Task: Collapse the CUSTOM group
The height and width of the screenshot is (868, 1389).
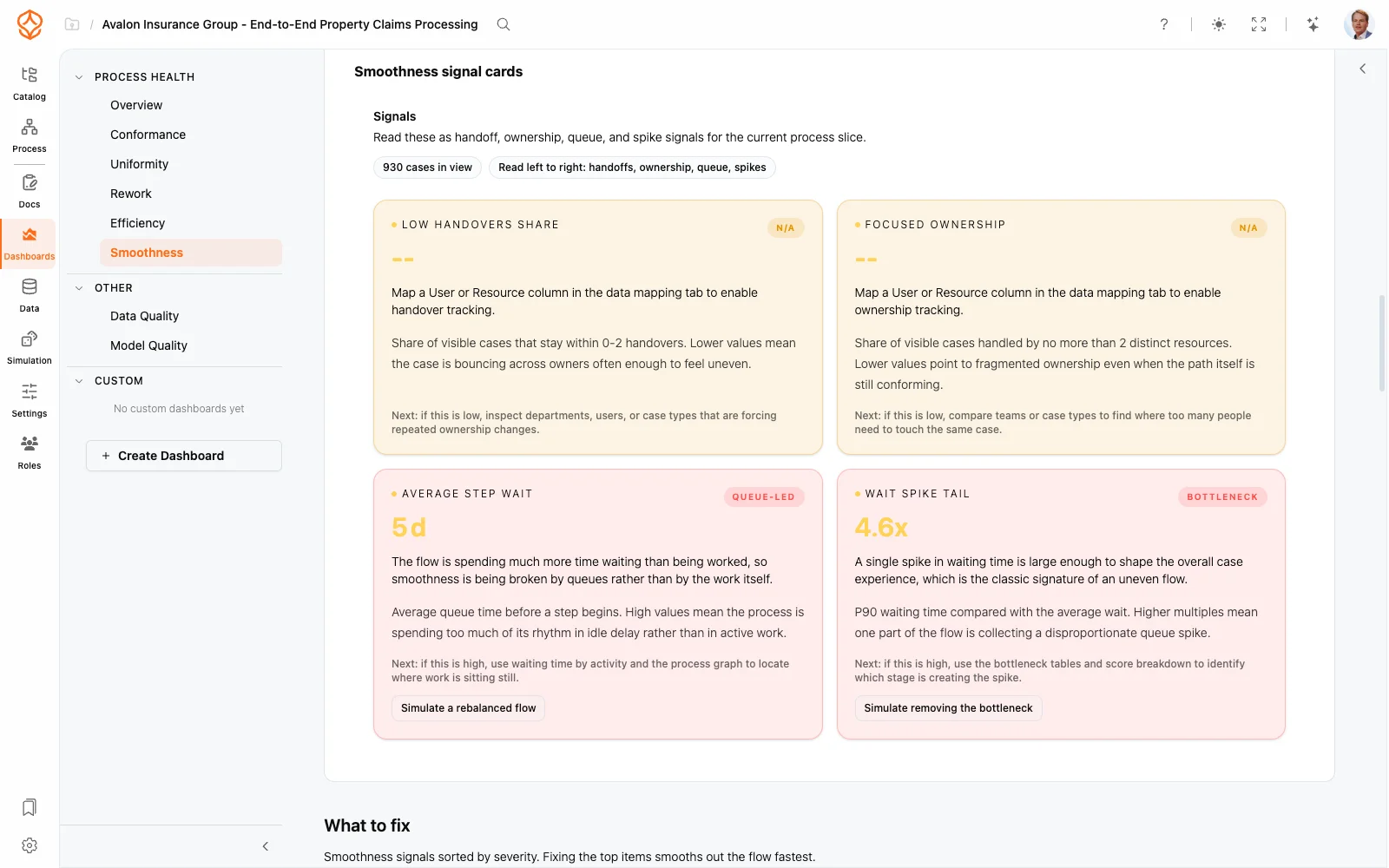Action: [79, 381]
